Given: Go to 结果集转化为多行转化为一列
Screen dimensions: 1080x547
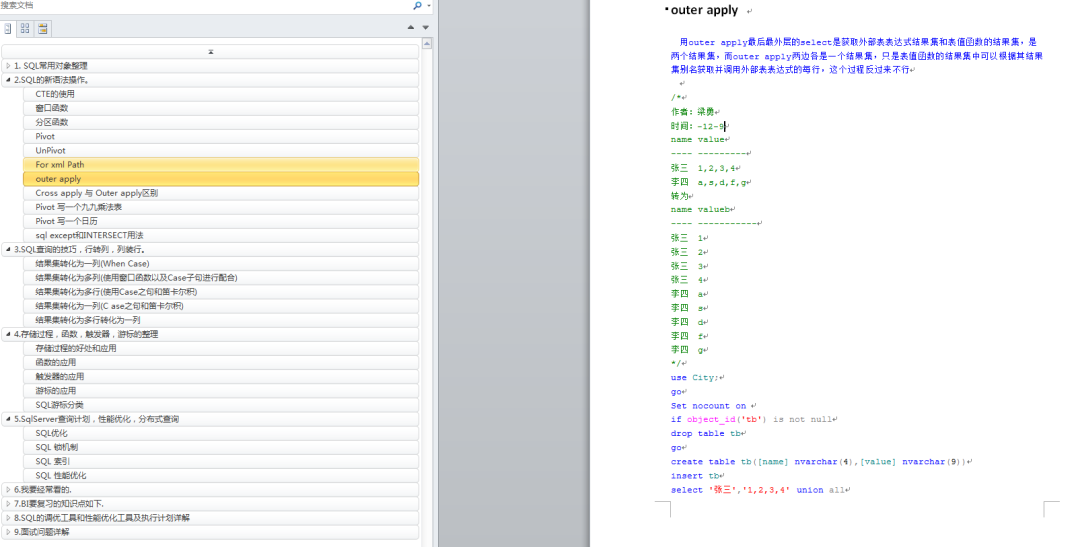Looking at the screenshot, I should pyautogui.click(x=220, y=320).
